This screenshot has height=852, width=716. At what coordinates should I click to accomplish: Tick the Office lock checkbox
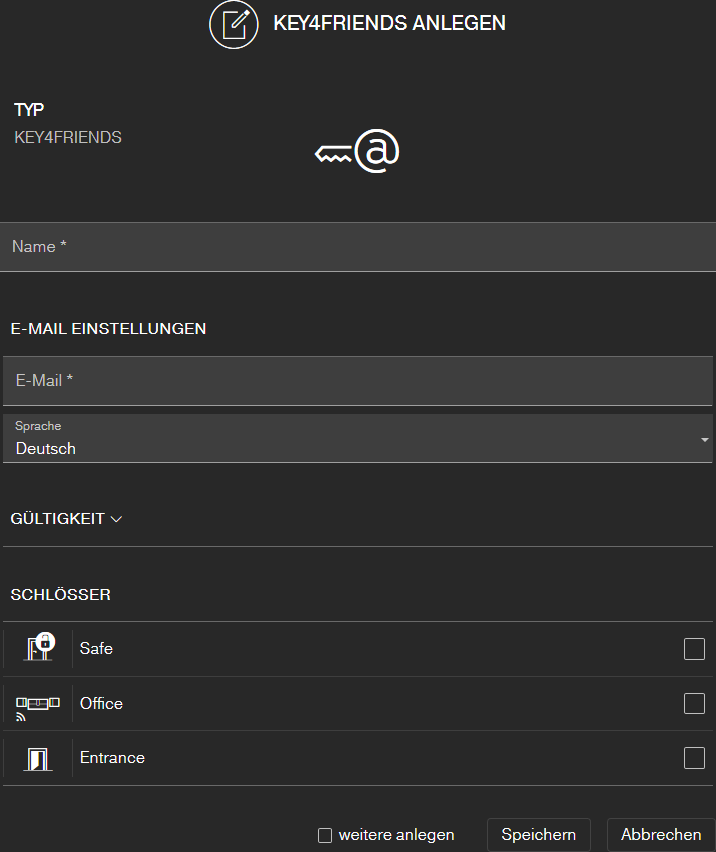click(x=694, y=704)
